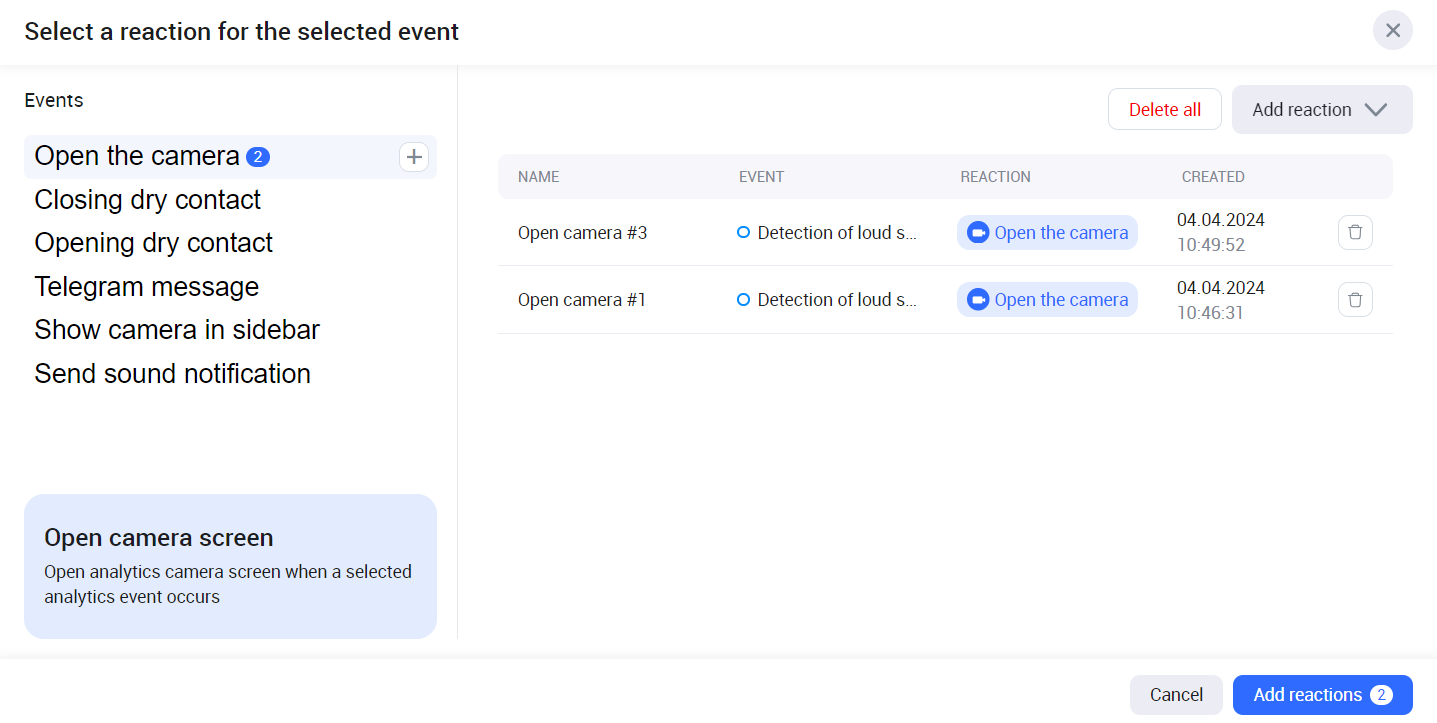This screenshot has width=1437, height=723.
Task: Delete the Open camera #3 row via trash icon
Action: click(1354, 232)
